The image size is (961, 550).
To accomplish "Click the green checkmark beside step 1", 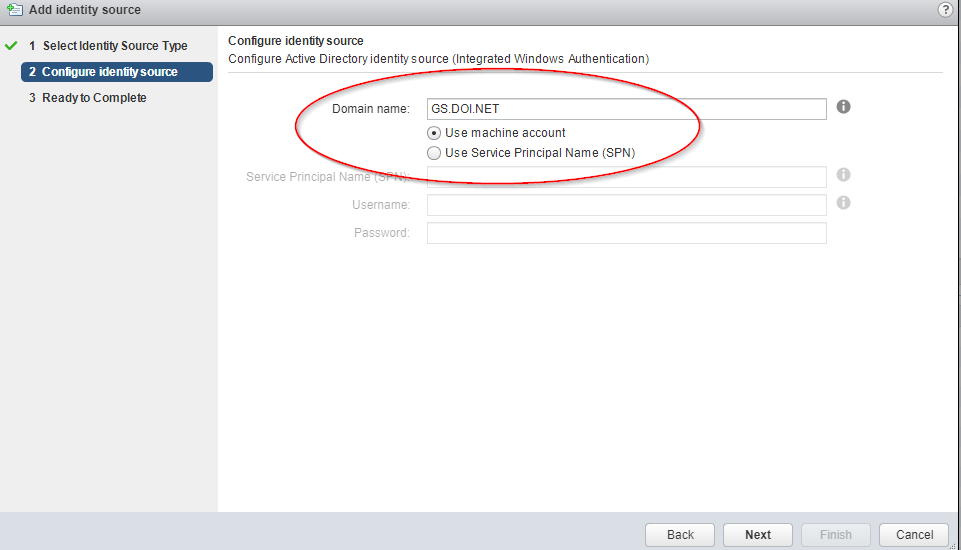I will click(11, 45).
